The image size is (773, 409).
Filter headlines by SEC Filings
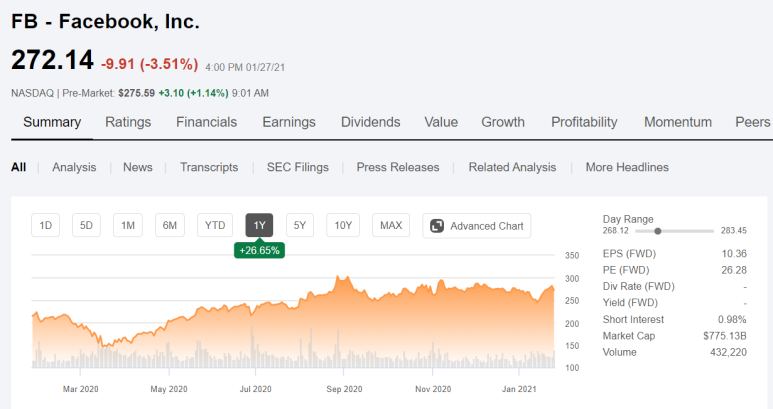(298, 167)
